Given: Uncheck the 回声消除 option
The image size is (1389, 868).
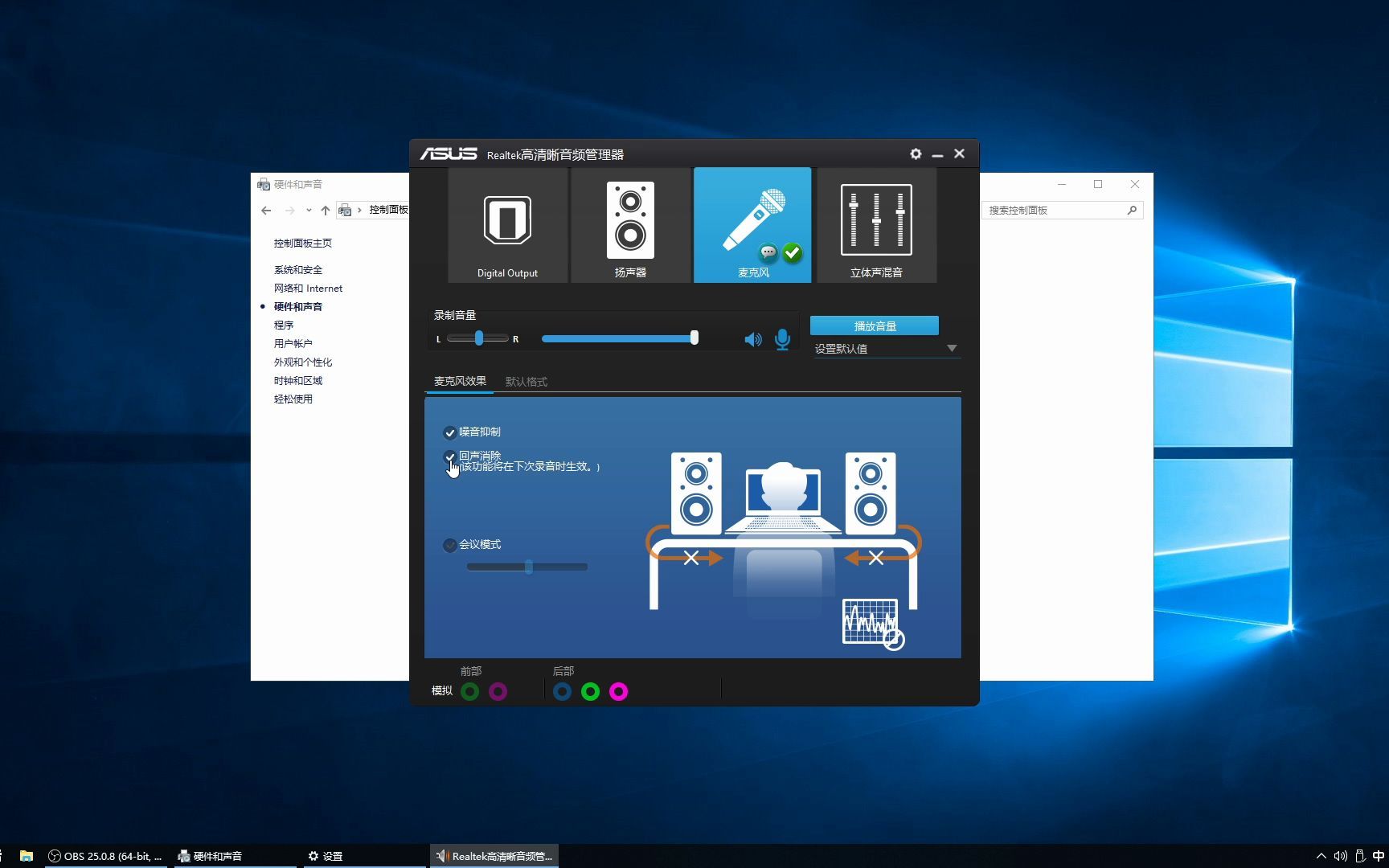Looking at the screenshot, I should (450, 456).
